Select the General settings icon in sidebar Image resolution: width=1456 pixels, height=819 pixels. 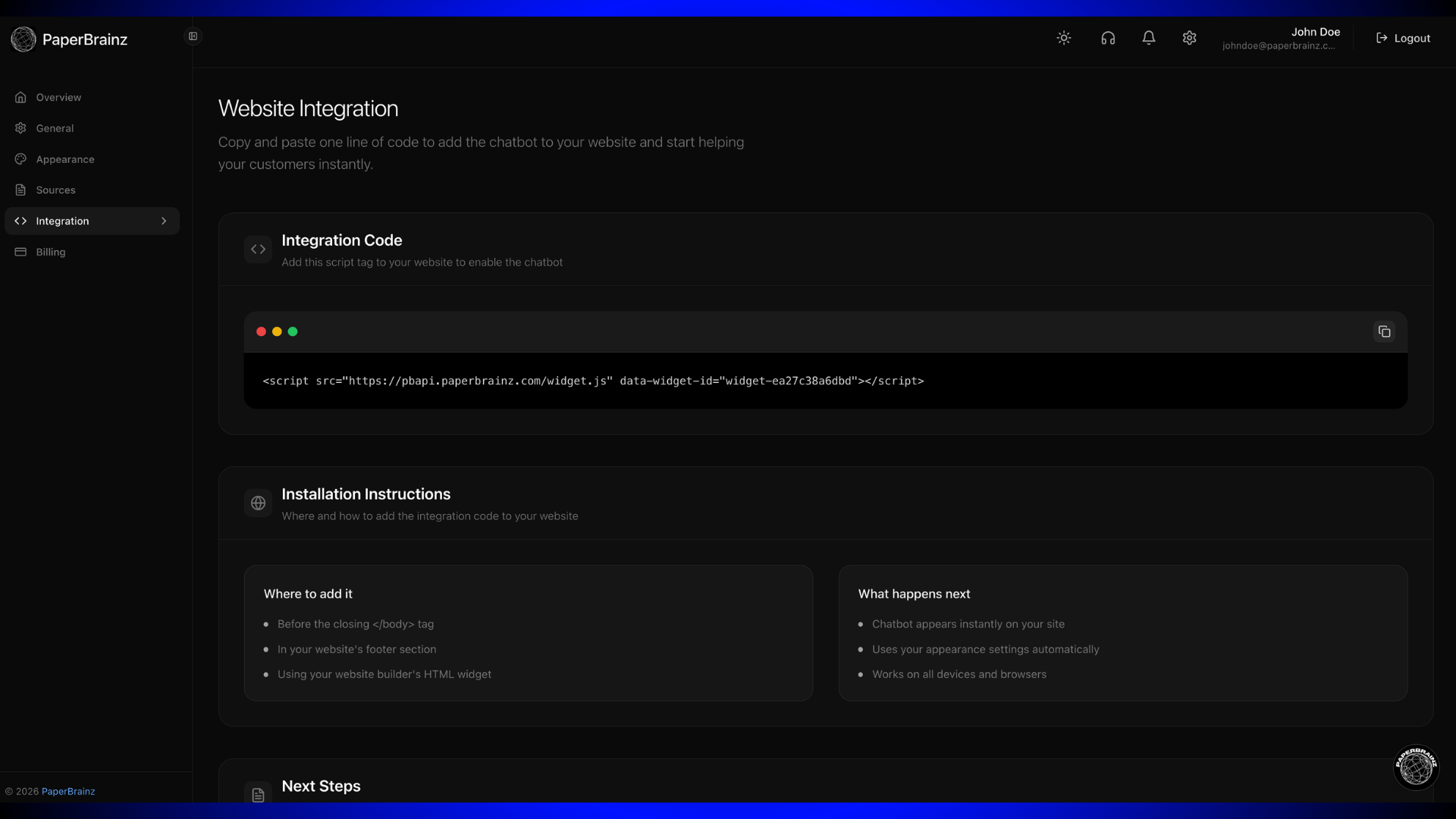pyautogui.click(x=20, y=128)
